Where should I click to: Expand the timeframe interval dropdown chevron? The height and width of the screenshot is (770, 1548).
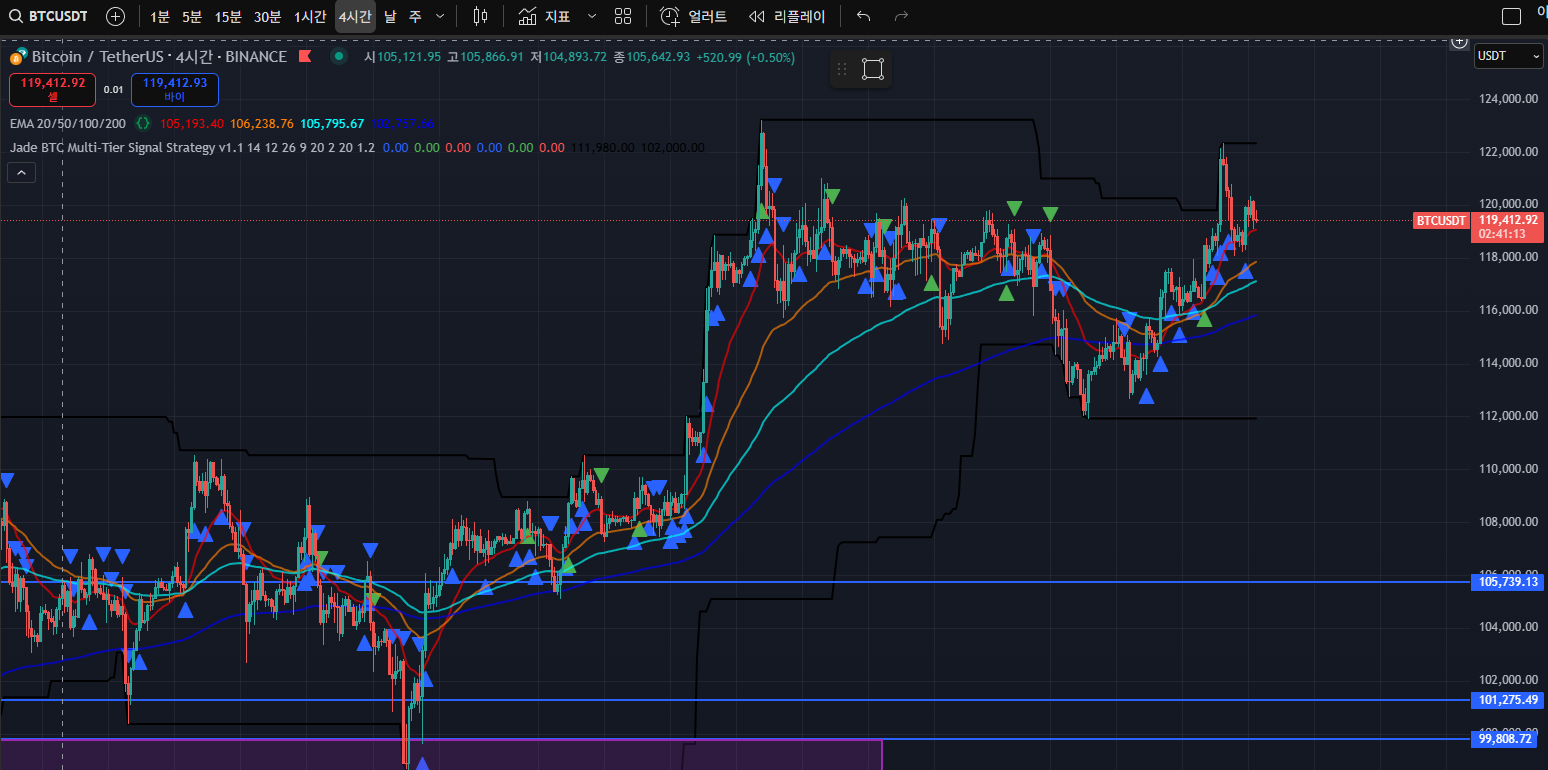point(440,16)
